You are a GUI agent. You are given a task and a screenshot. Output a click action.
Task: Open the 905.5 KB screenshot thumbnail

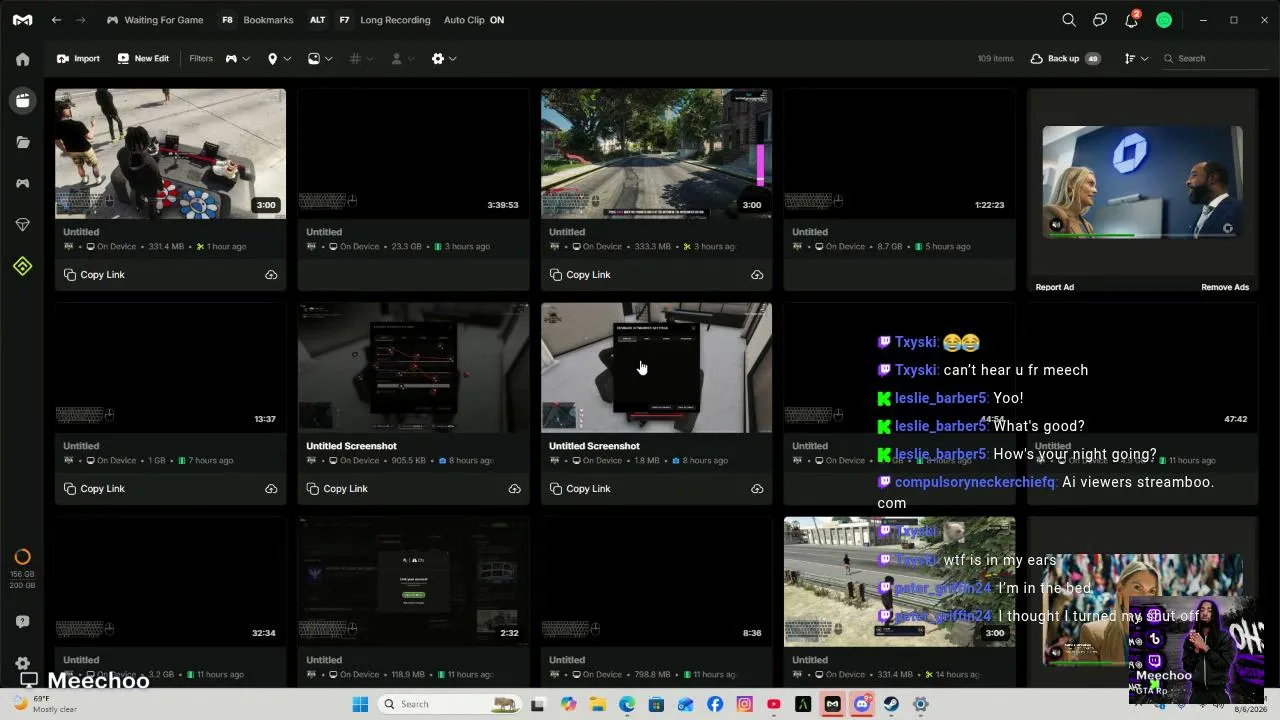click(413, 368)
